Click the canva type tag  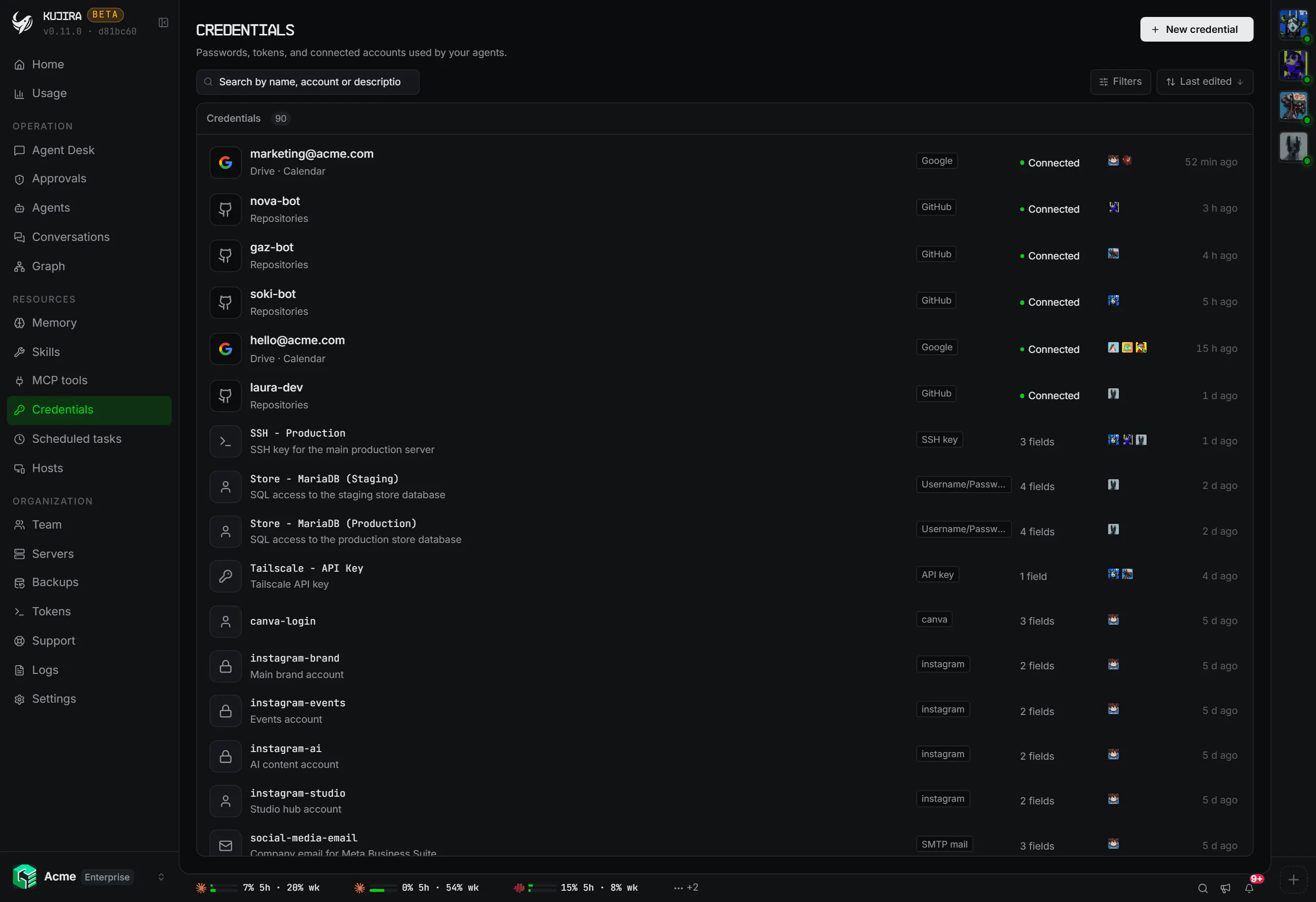[934, 619]
